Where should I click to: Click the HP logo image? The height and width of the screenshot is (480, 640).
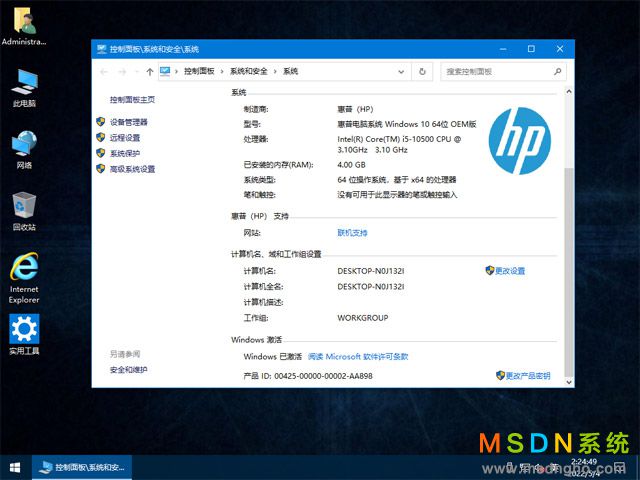coord(520,141)
